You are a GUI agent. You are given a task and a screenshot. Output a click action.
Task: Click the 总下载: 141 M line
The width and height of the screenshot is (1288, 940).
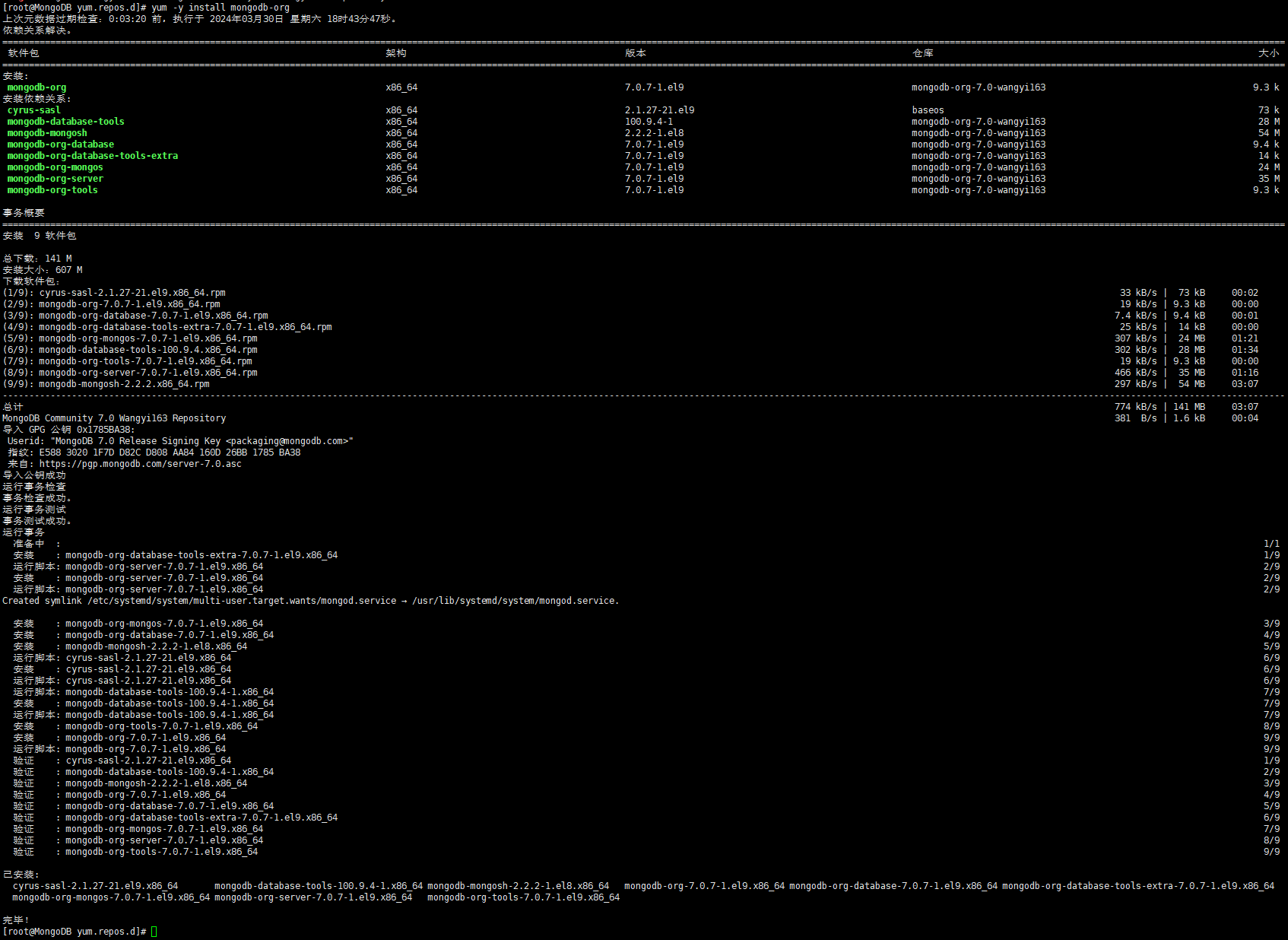[x=36, y=258]
